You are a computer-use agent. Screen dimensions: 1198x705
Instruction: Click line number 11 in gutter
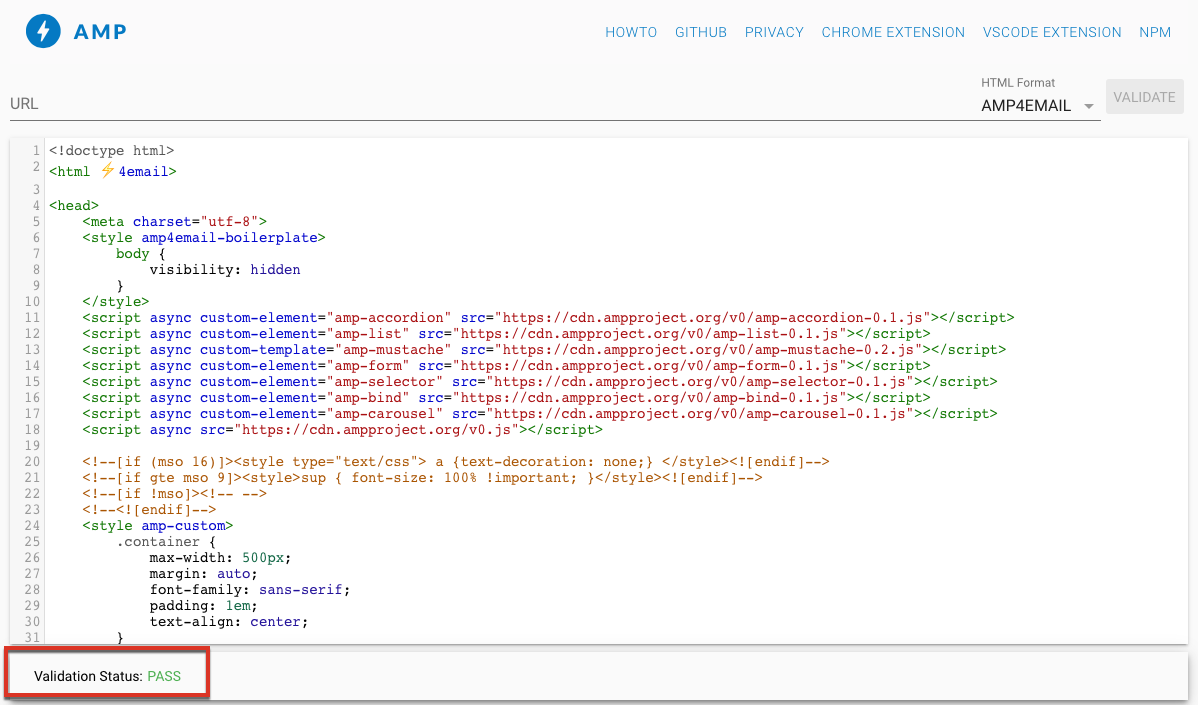[x=32, y=318]
